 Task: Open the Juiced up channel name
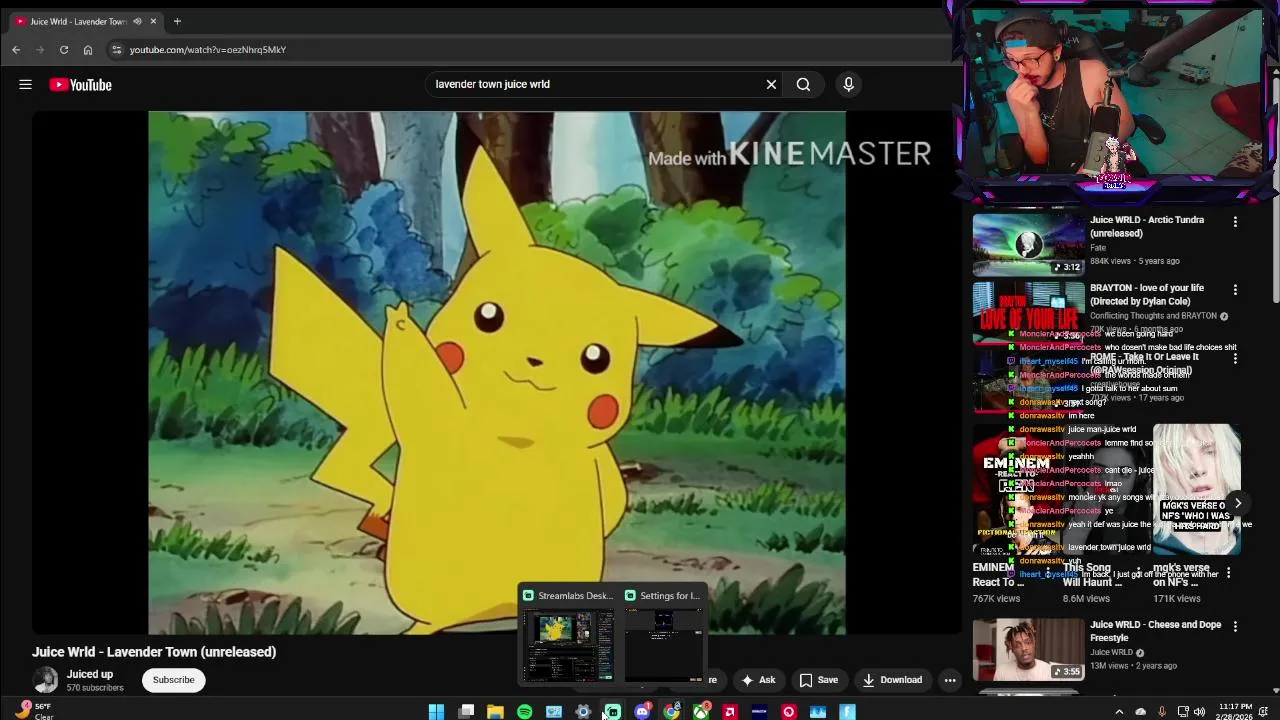[90, 674]
